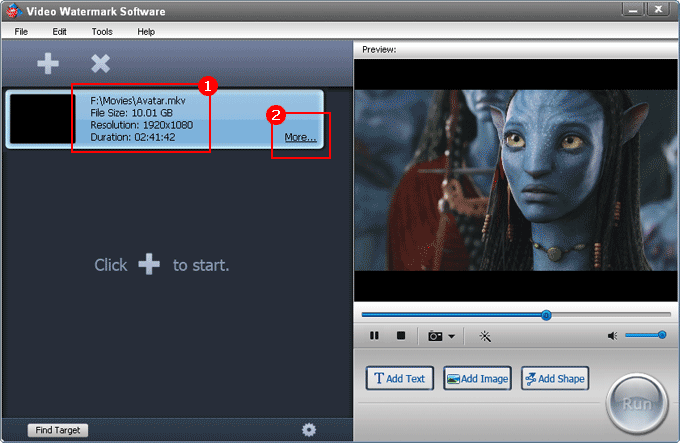
Task: Start processing with the Run button
Action: pyautogui.click(x=637, y=404)
